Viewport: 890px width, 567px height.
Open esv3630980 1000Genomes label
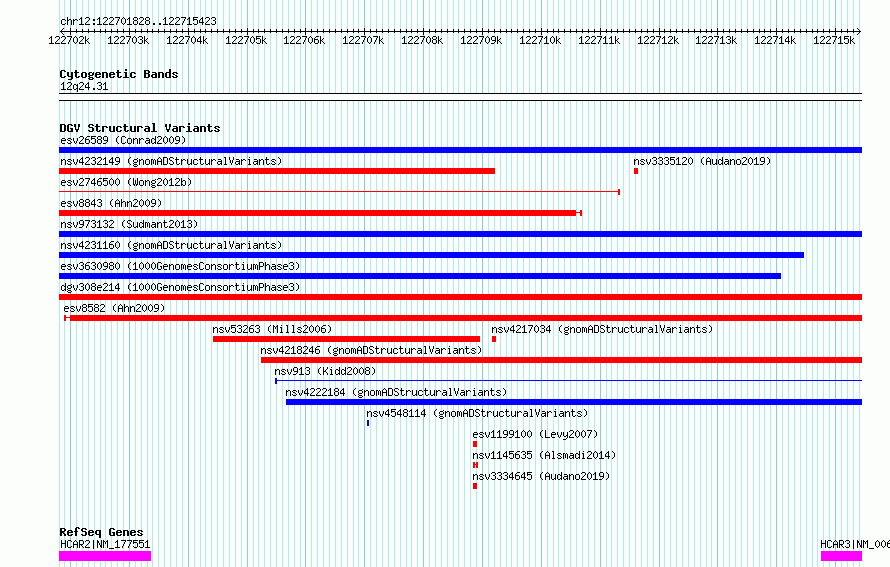pos(180,266)
